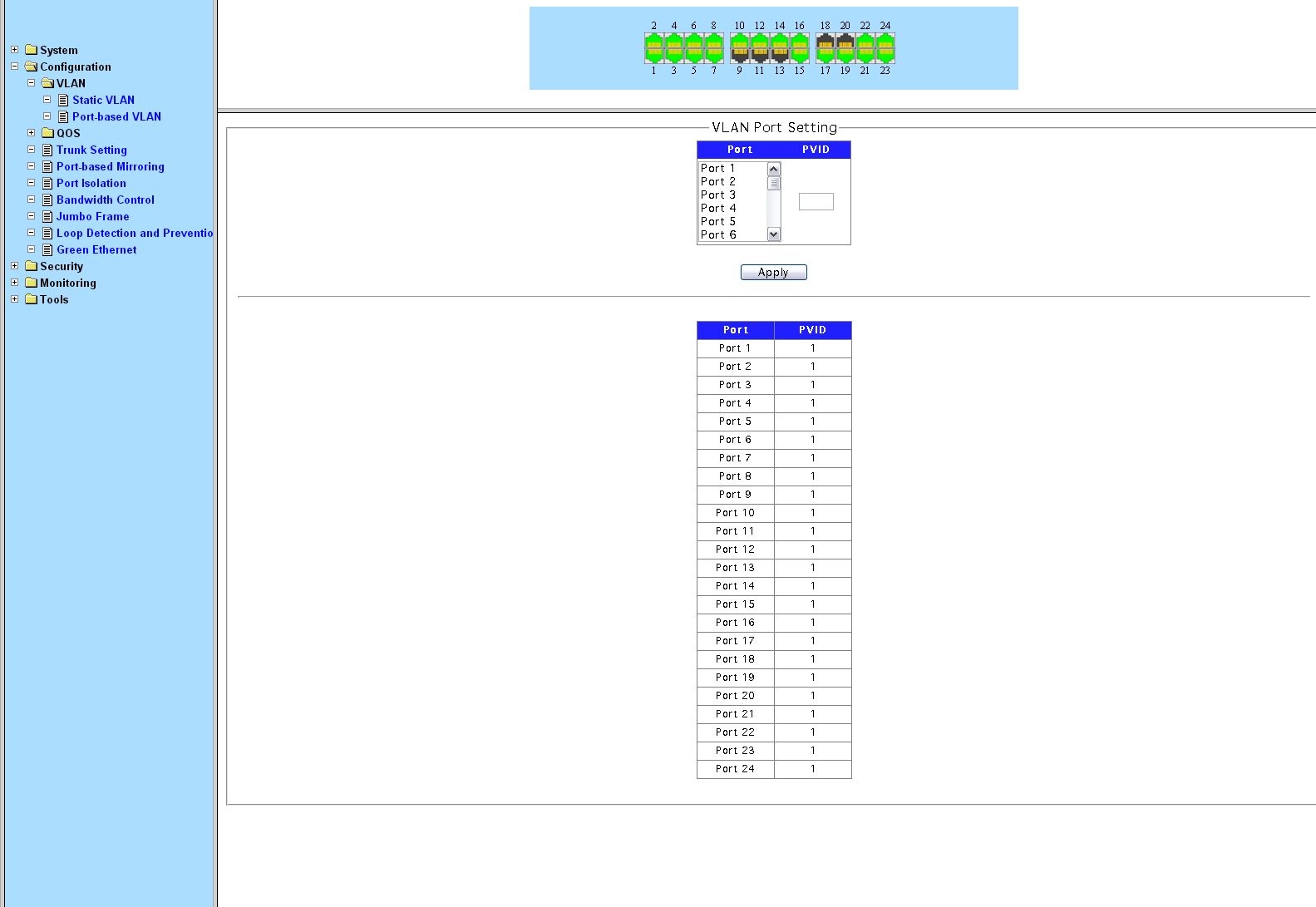
Task: Click the PVID input field
Action: (x=816, y=201)
